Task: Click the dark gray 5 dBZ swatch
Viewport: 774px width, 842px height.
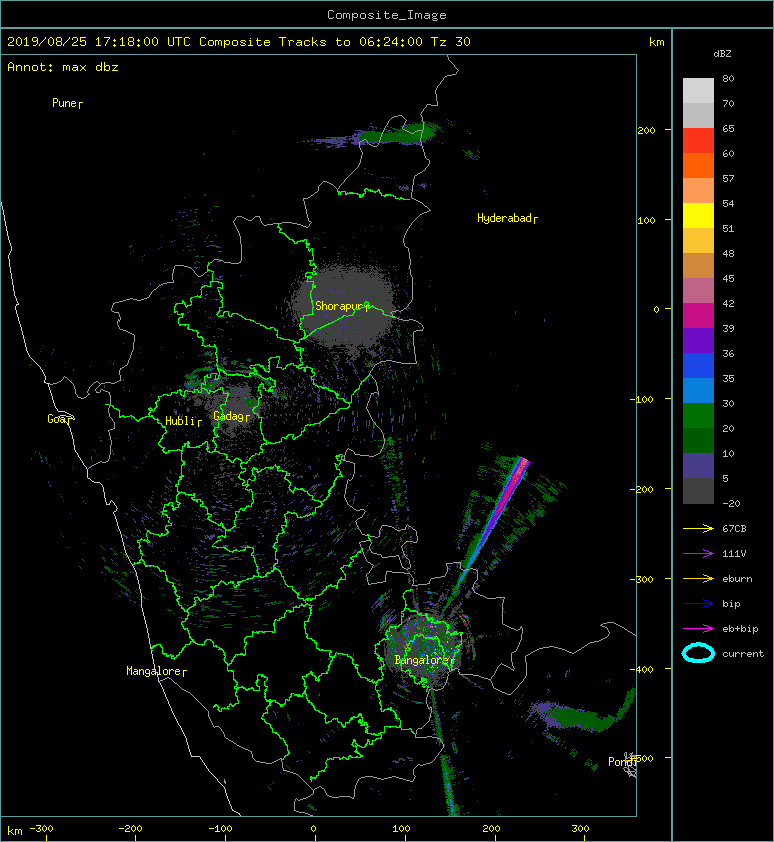Action: coord(698,491)
